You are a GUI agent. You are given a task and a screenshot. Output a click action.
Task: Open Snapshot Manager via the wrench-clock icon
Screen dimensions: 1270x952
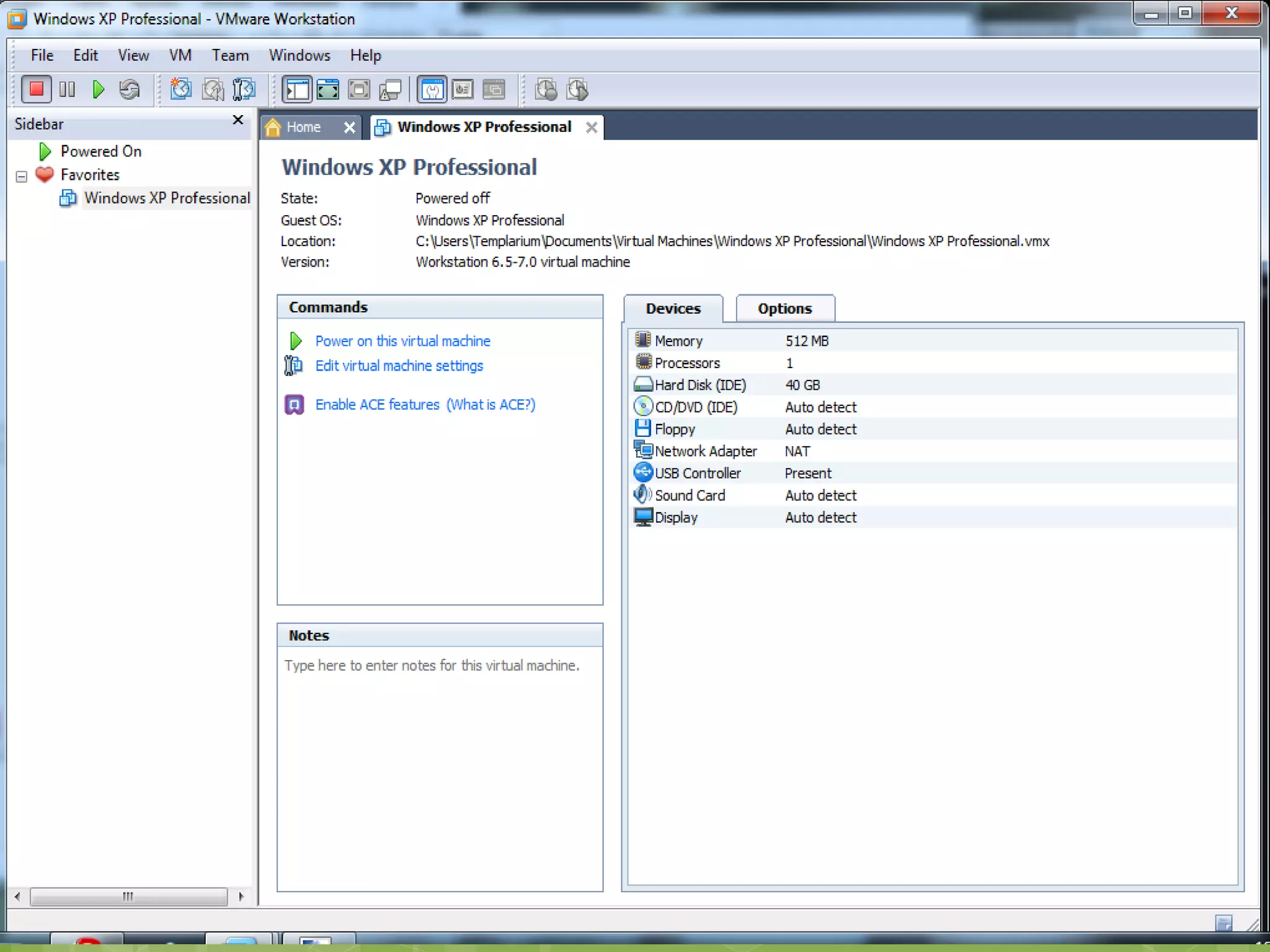244,89
